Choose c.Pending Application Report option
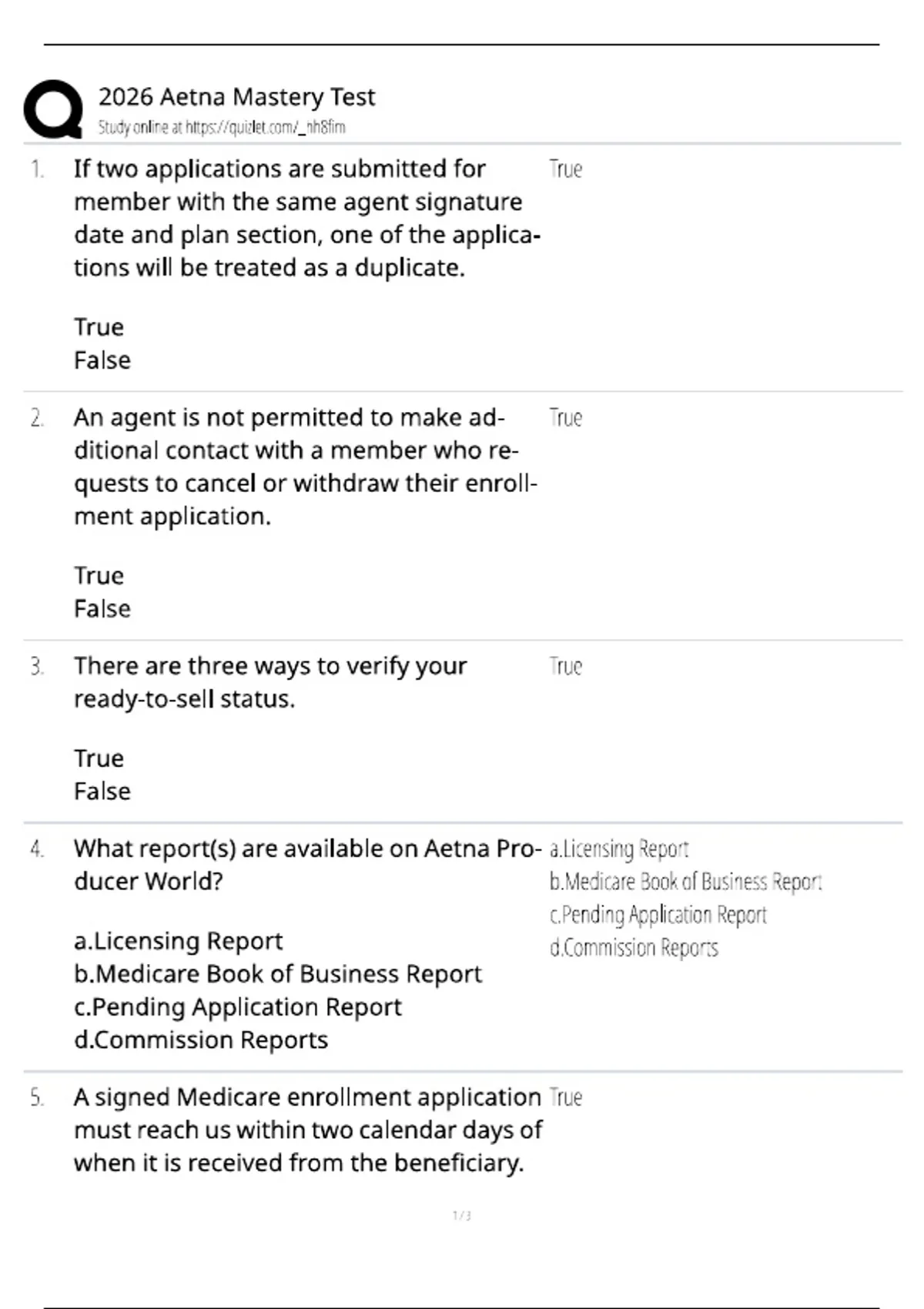Screen dimensions: 924x1309 [x=238, y=1007]
